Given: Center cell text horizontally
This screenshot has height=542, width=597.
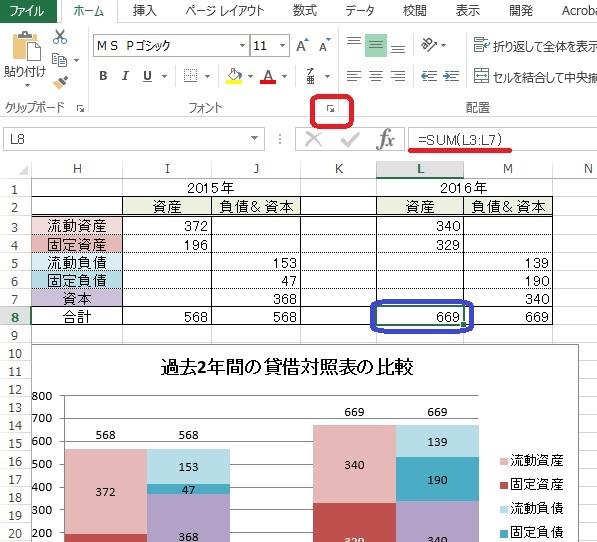Looking at the screenshot, I should pyautogui.click(x=376, y=76).
